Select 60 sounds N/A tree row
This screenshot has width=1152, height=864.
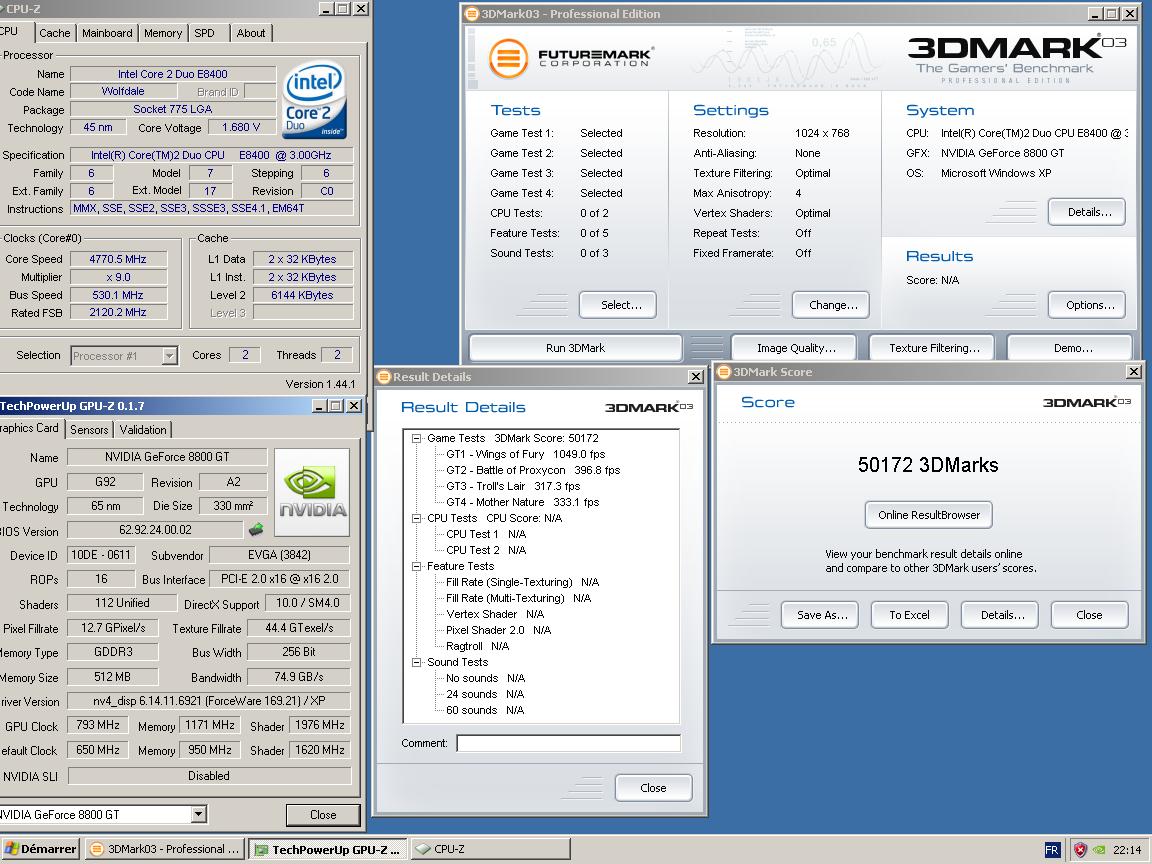486,710
